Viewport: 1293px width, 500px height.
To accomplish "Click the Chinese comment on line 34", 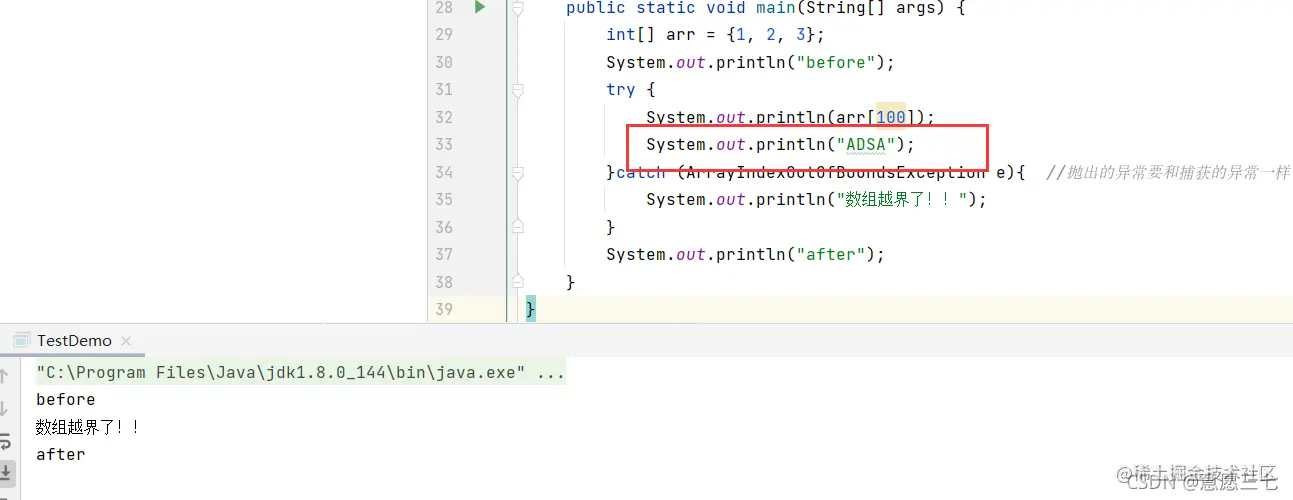I will pyautogui.click(x=1169, y=172).
